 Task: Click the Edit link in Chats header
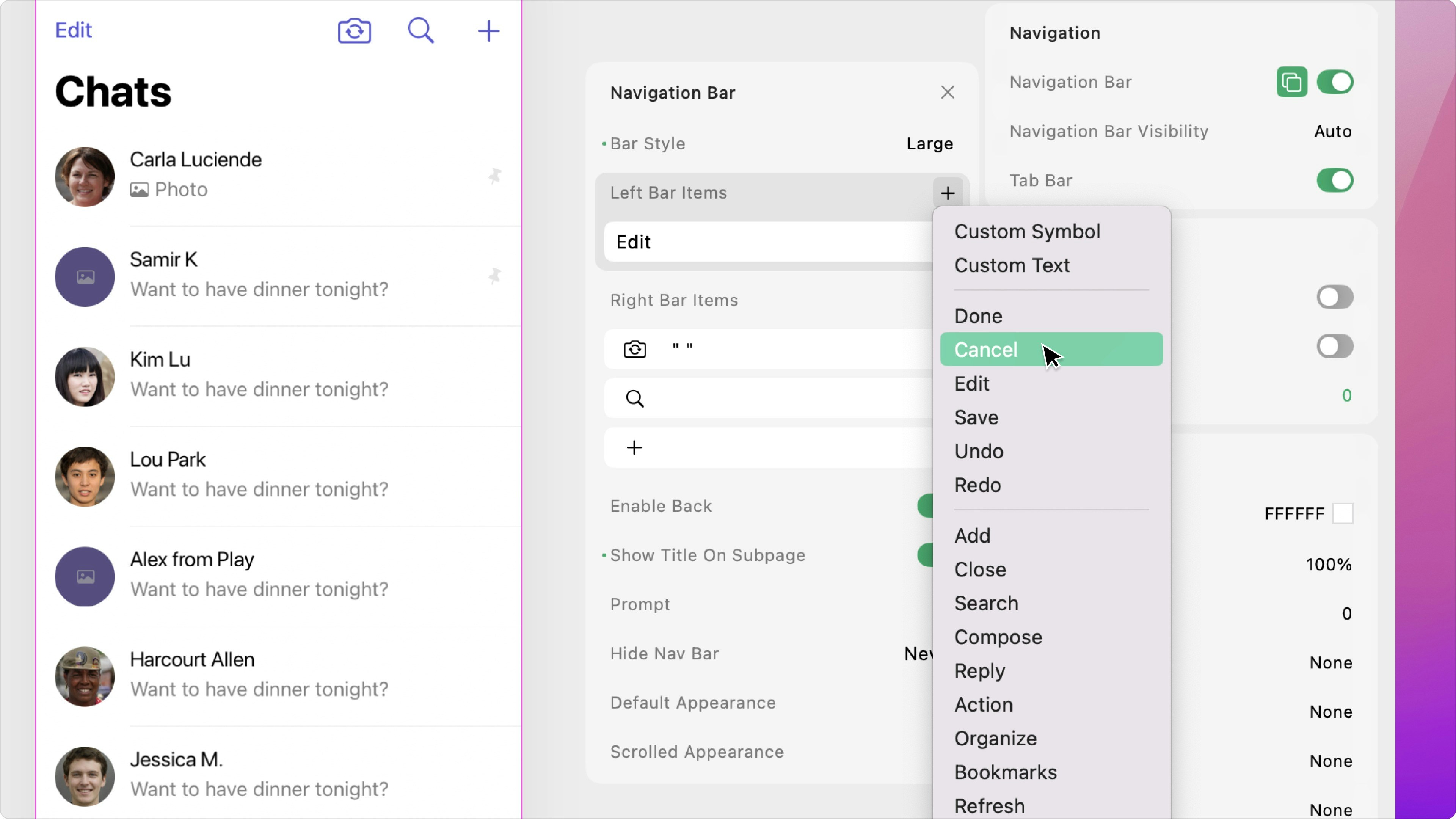point(73,30)
